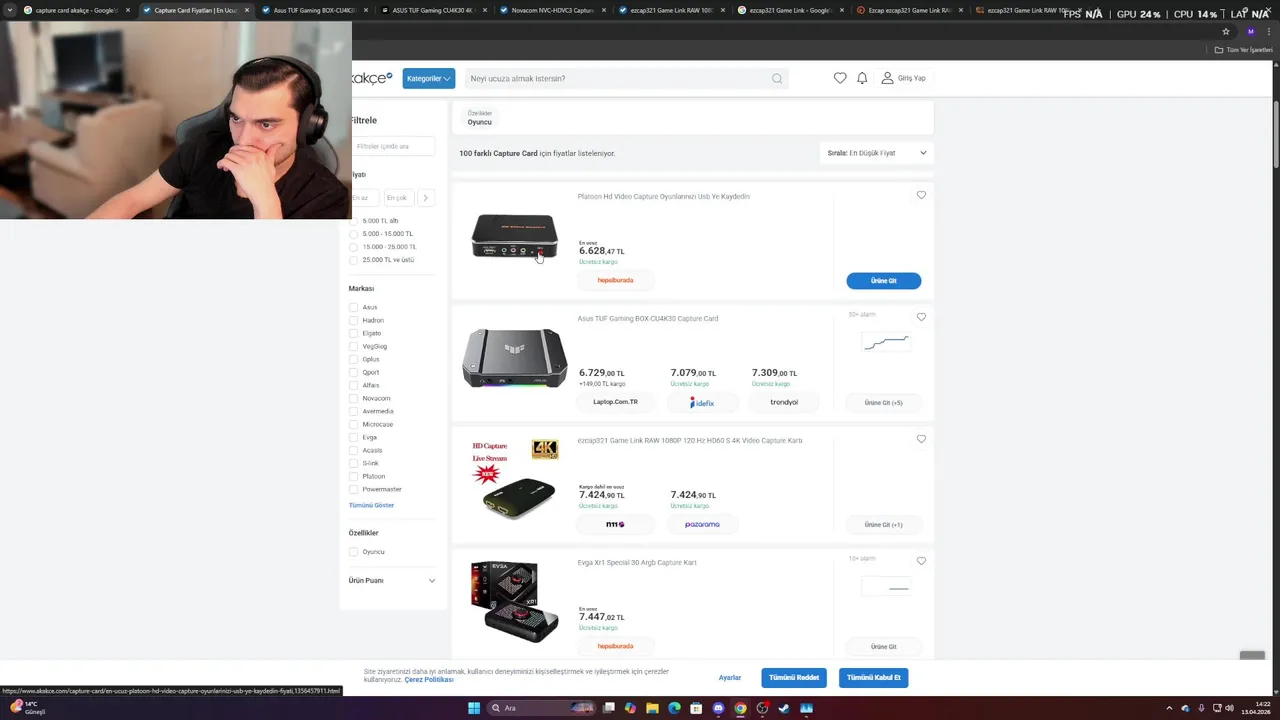
Task: Expand Ürüne Git (+1) offers for ezcap321
Action: click(x=883, y=524)
